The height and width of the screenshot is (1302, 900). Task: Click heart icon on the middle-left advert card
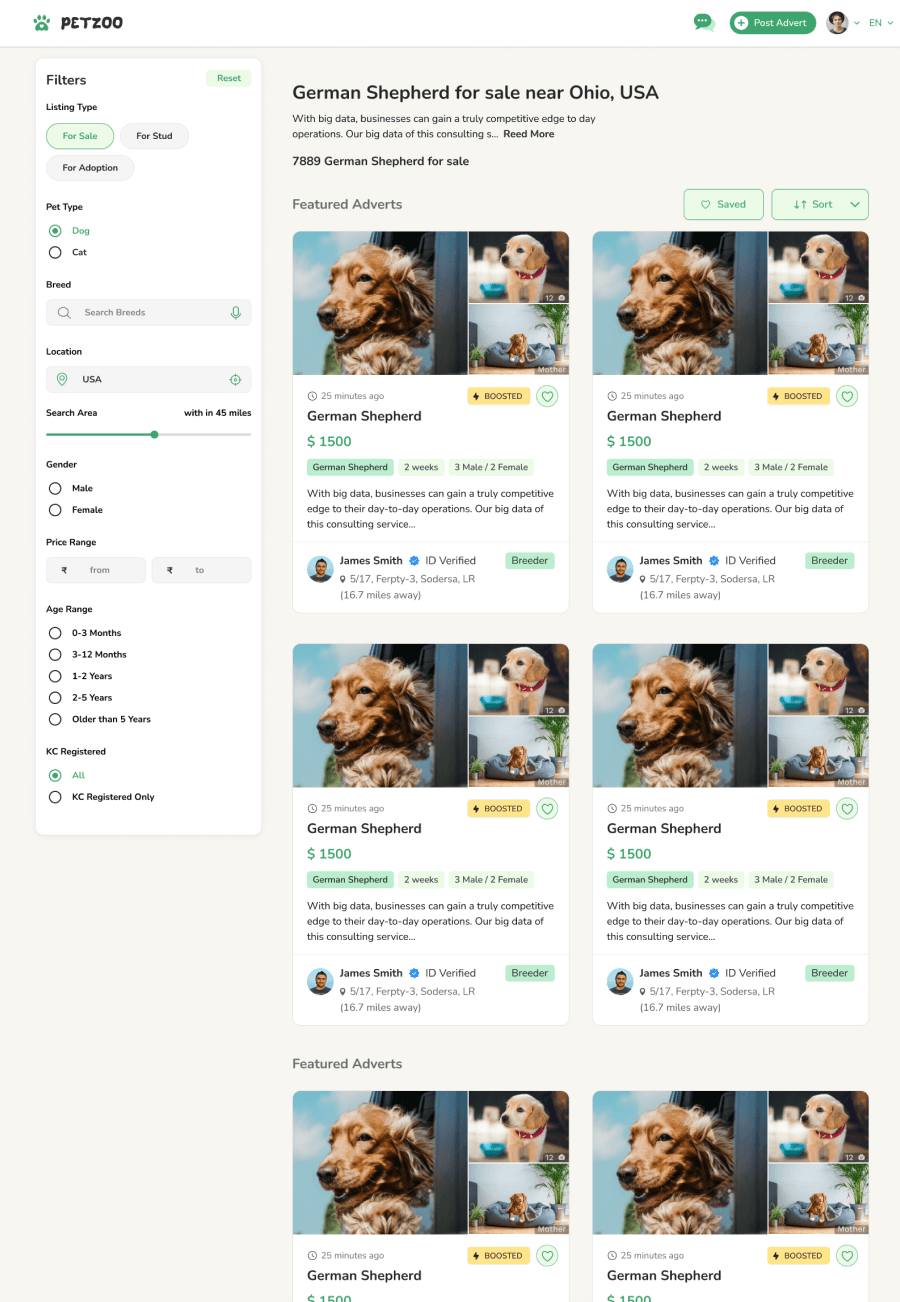pyautogui.click(x=547, y=809)
